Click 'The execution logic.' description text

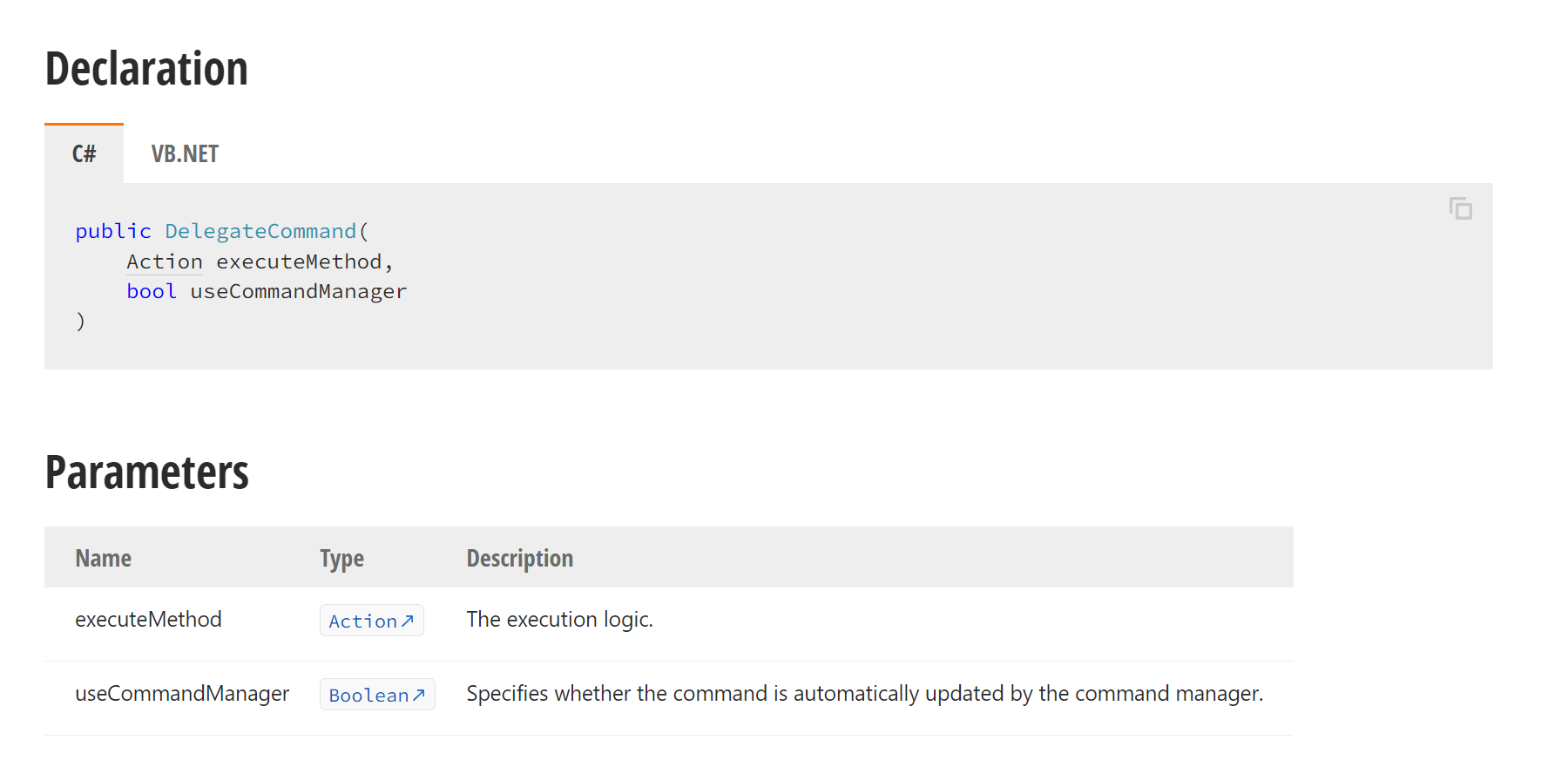pyautogui.click(x=559, y=620)
